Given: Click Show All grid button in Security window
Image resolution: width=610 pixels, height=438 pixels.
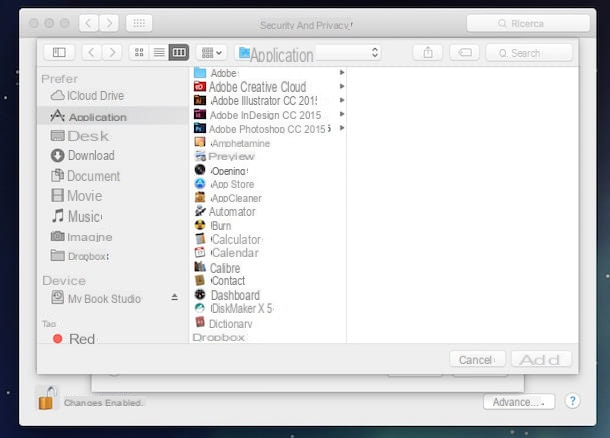Looking at the screenshot, I should click(x=139, y=23).
